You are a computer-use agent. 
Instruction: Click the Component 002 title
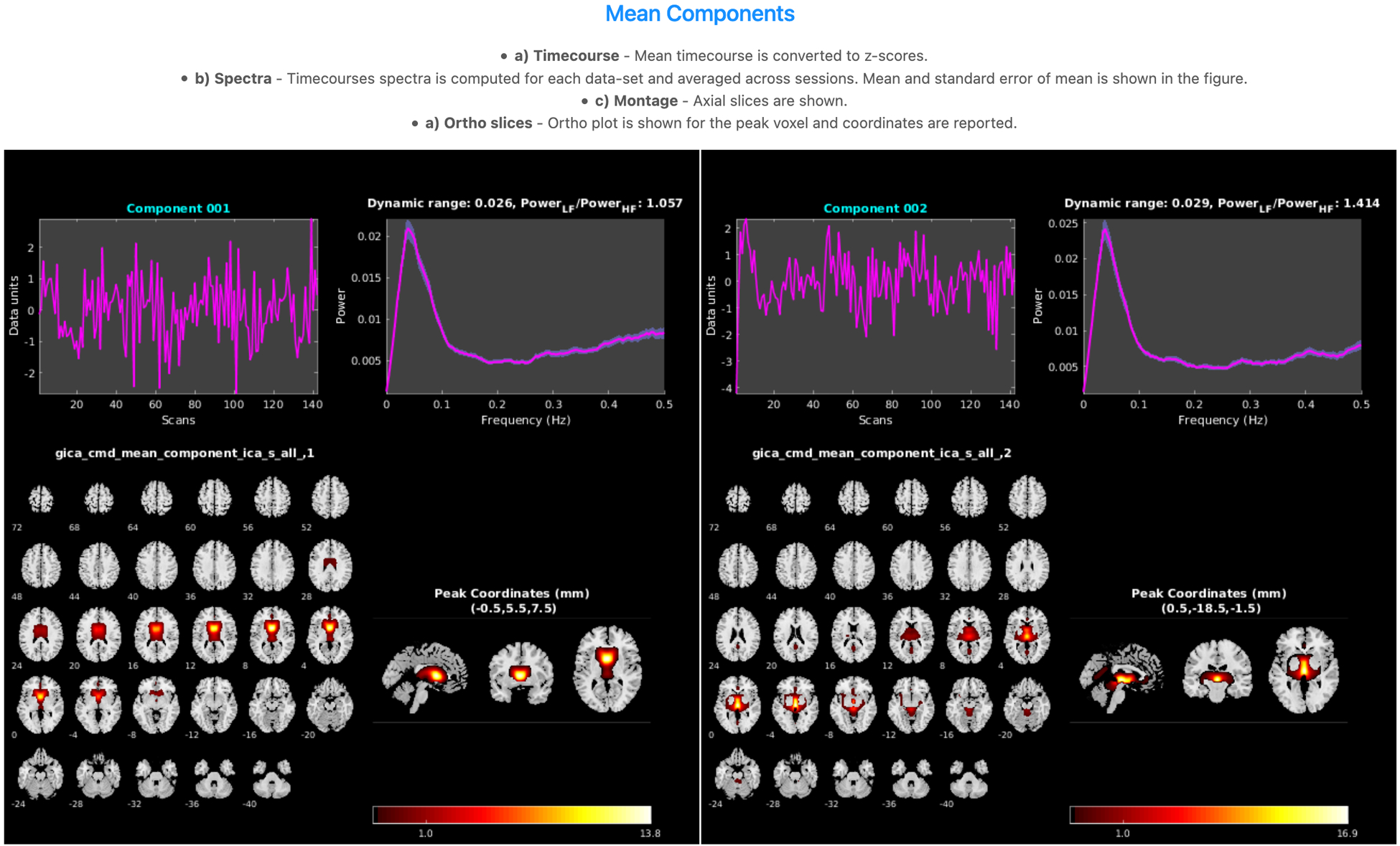(x=875, y=208)
